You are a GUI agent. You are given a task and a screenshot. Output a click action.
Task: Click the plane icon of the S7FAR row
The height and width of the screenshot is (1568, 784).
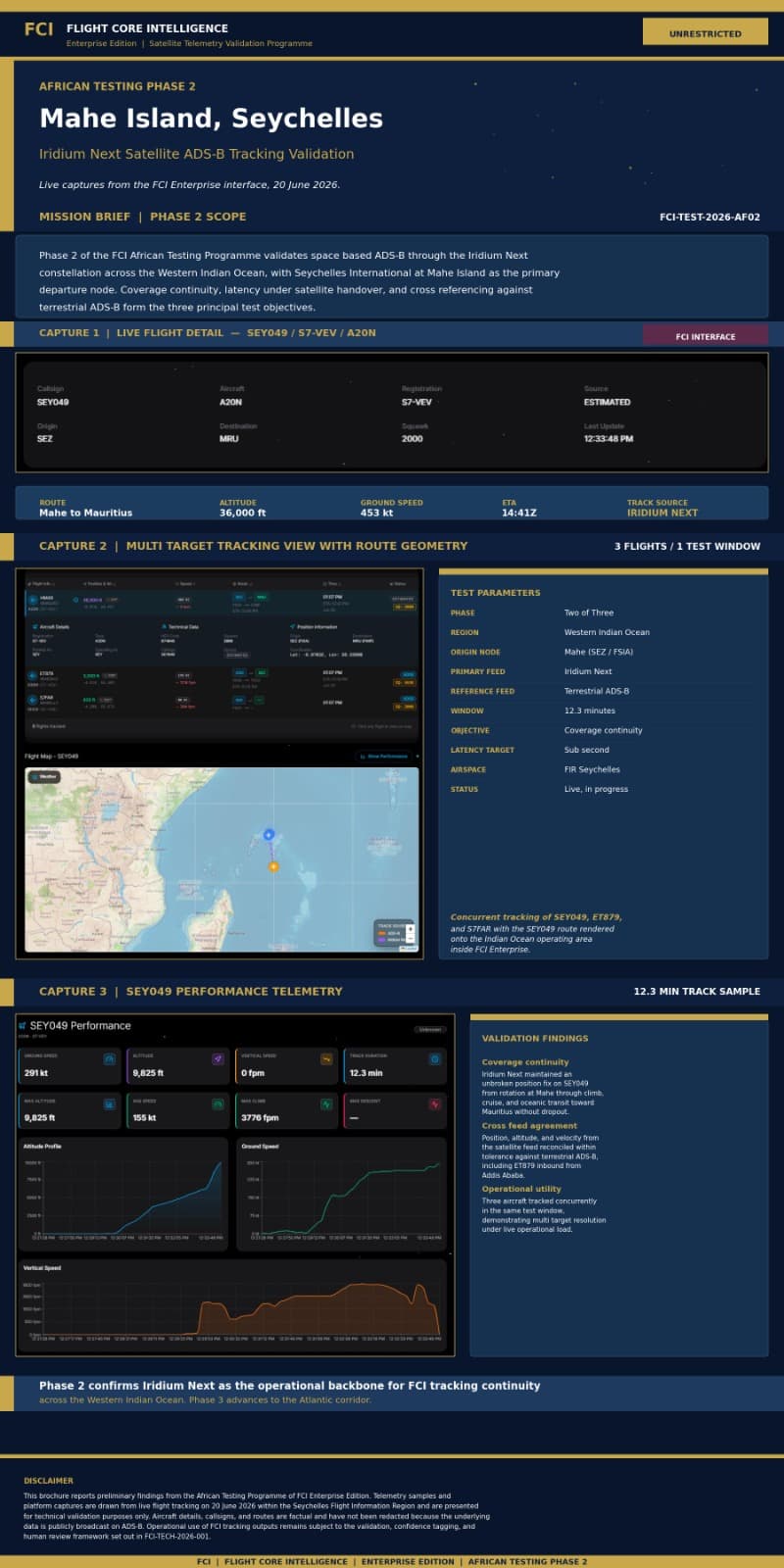[x=32, y=702]
